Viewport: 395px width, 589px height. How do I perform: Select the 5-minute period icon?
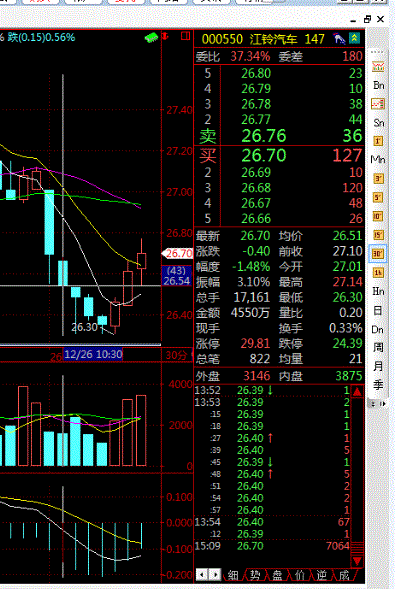[378, 197]
